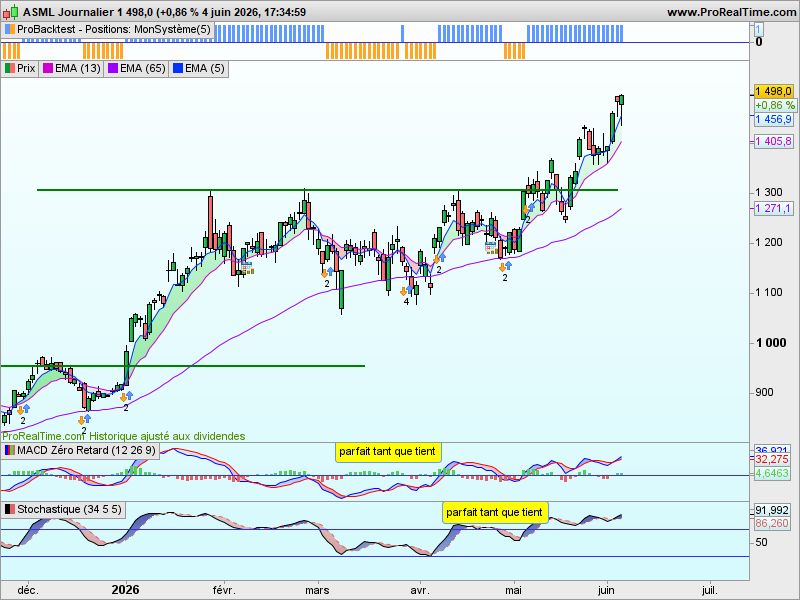The width and height of the screenshot is (800, 600).
Task: Click the latest green candlestick of 4 juin
Action: coord(621,100)
